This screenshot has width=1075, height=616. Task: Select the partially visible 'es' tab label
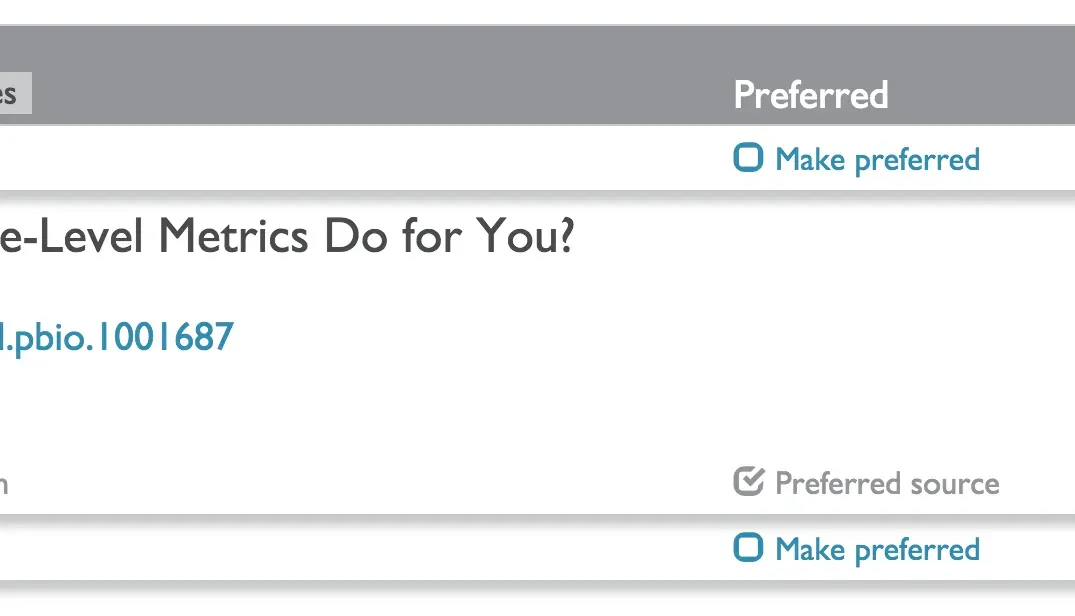point(13,94)
